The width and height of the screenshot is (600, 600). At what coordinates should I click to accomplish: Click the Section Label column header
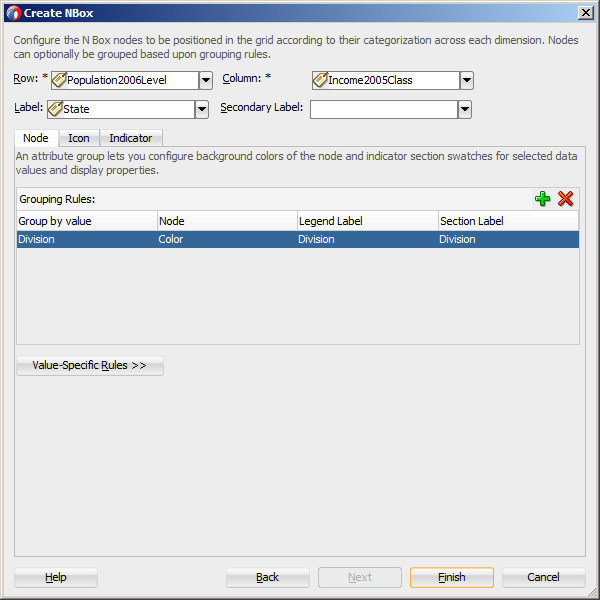[x=509, y=221]
